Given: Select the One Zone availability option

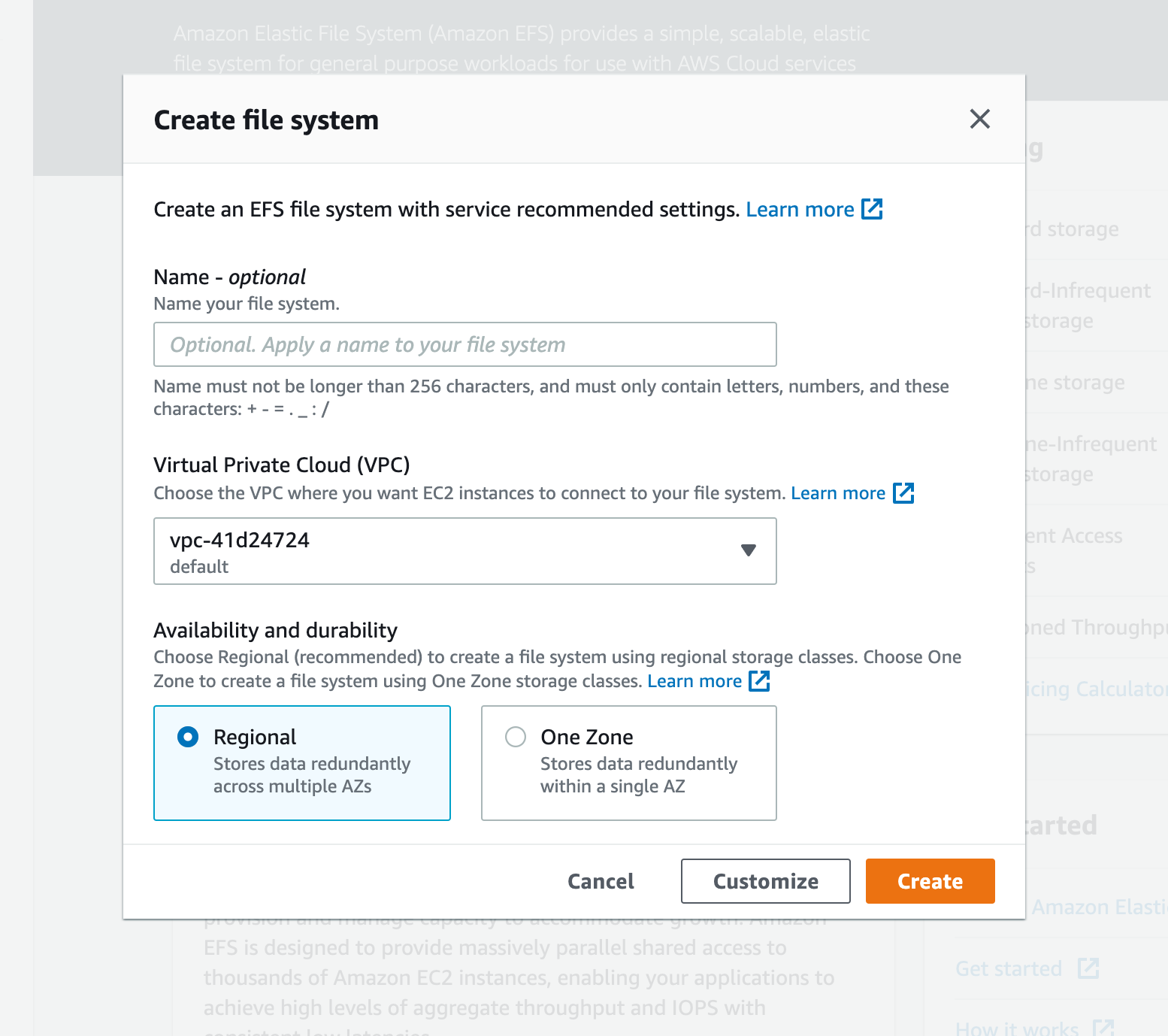Looking at the screenshot, I should point(516,737).
